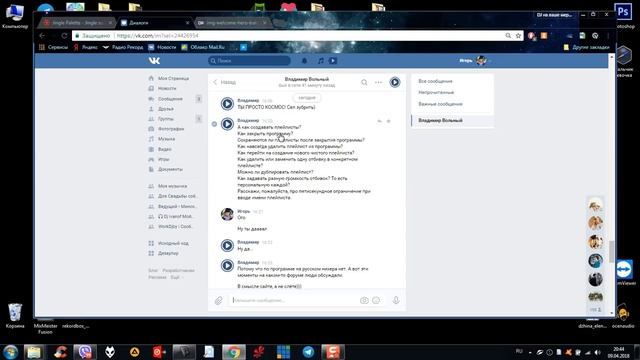Record a voice message with microphone icon

[x=396, y=300]
